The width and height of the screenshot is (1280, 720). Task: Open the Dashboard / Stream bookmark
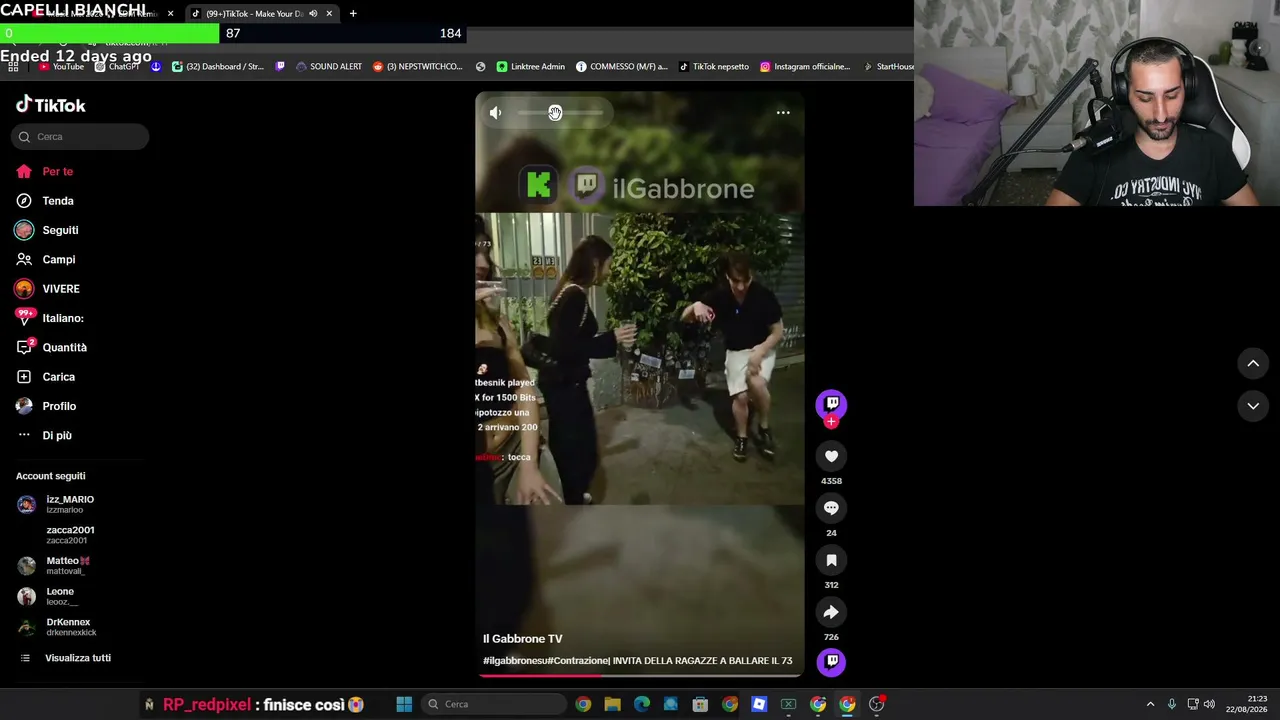pos(218,67)
